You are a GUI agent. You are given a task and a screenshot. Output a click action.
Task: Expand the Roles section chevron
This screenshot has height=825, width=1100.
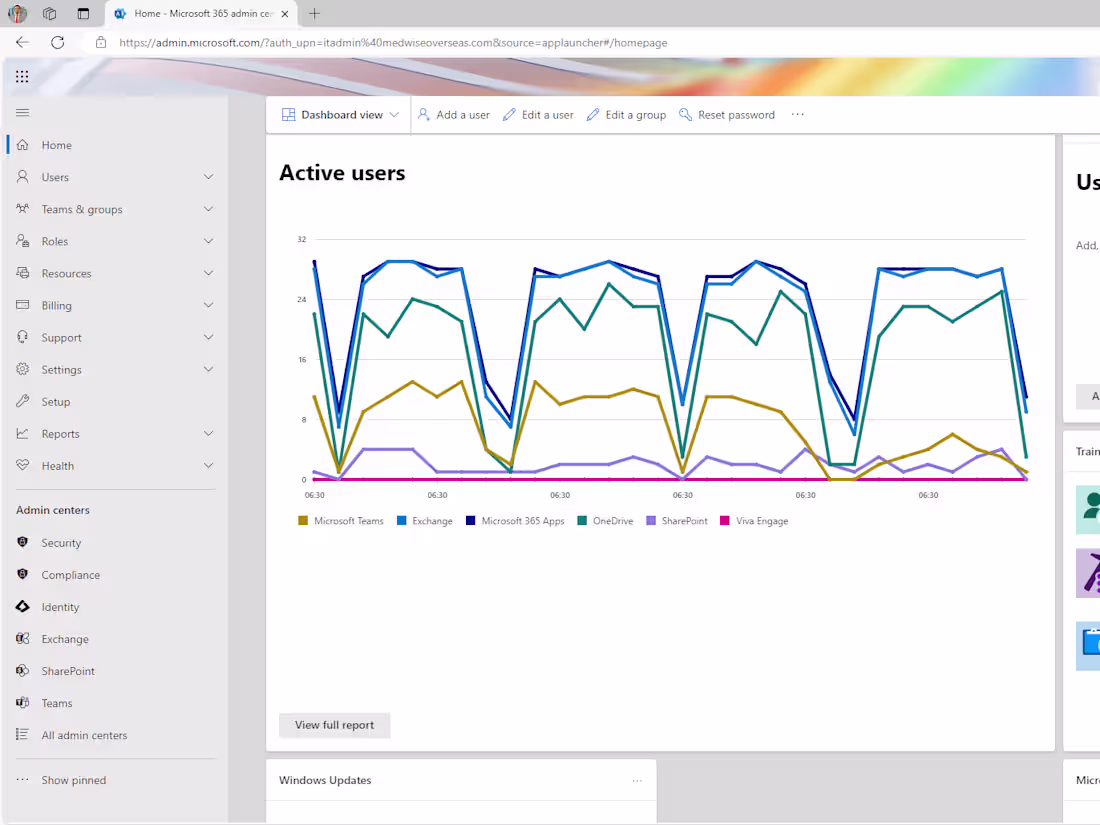click(x=208, y=241)
